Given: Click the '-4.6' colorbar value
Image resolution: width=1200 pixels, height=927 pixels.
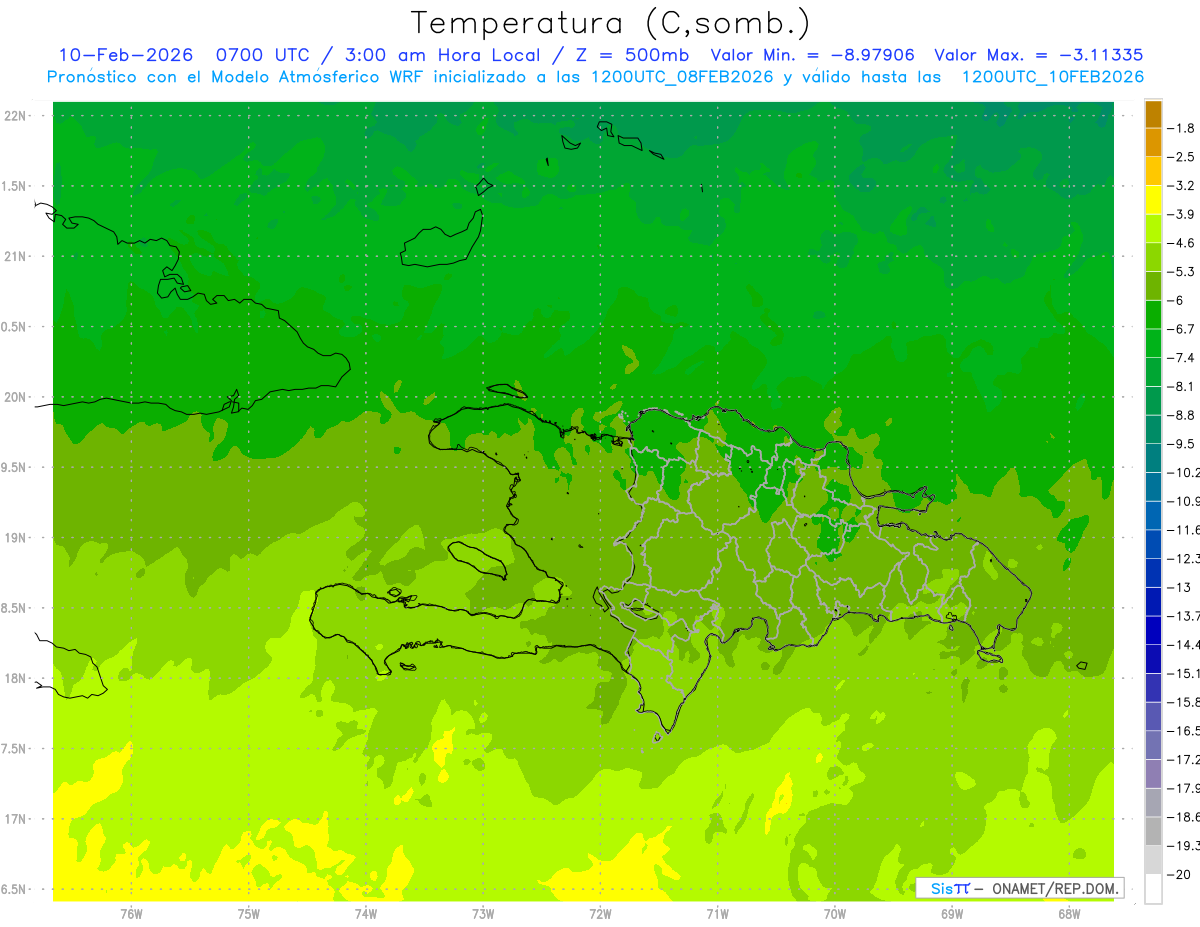Looking at the screenshot, I should 1183,243.
